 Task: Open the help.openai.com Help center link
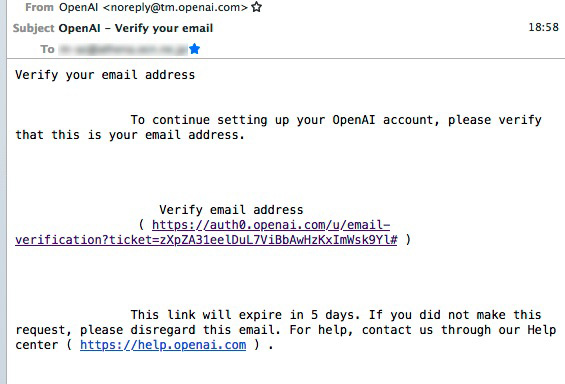(163, 345)
